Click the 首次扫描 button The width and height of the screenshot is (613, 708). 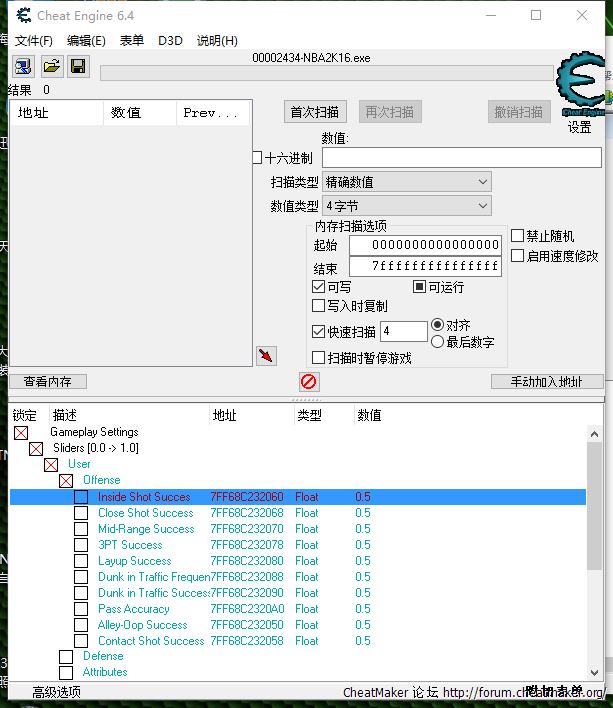click(314, 112)
